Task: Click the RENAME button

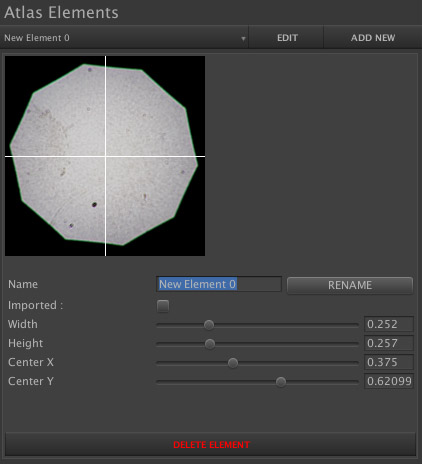Action: [350, 285]
